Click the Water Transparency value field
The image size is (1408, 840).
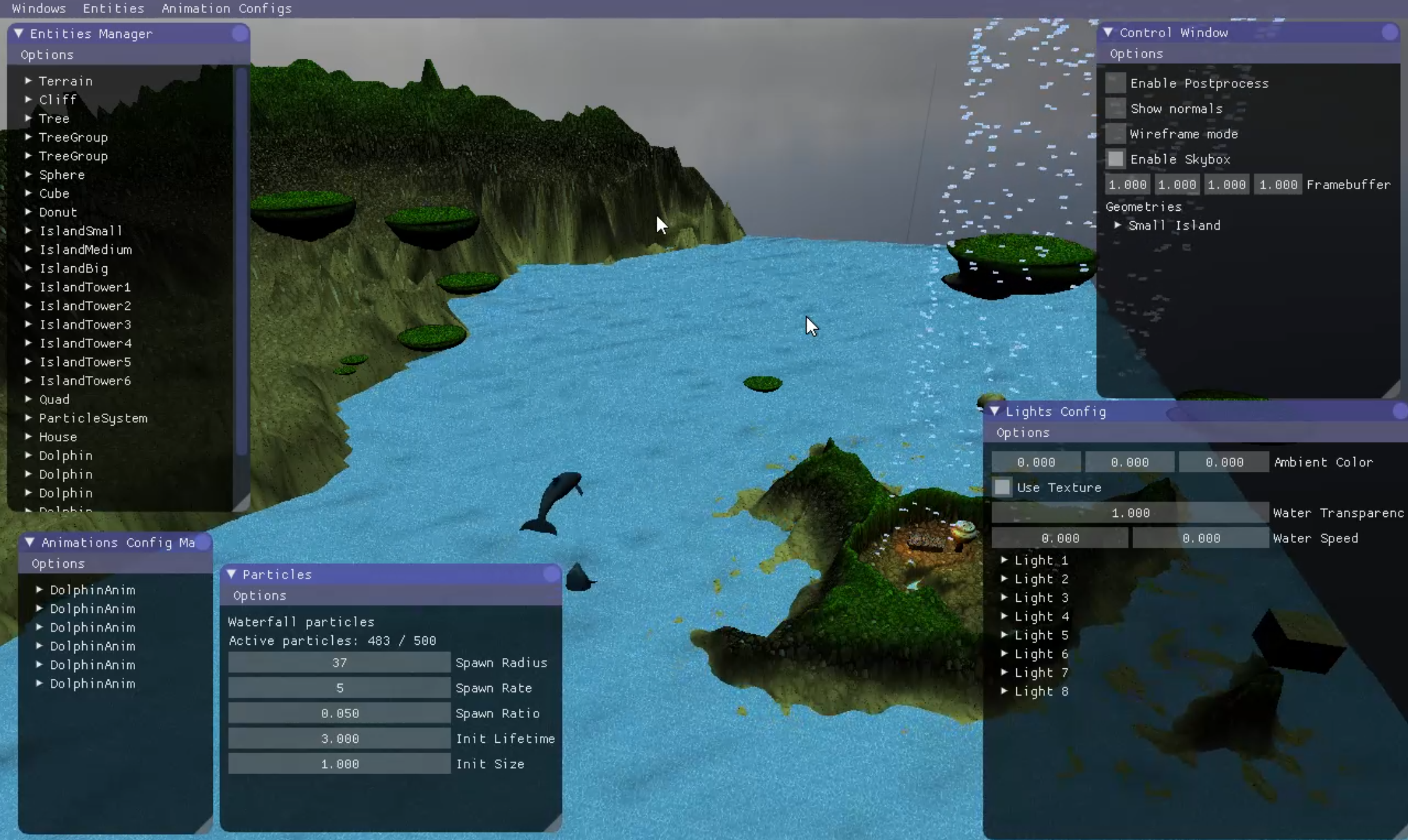[1129, 513]
